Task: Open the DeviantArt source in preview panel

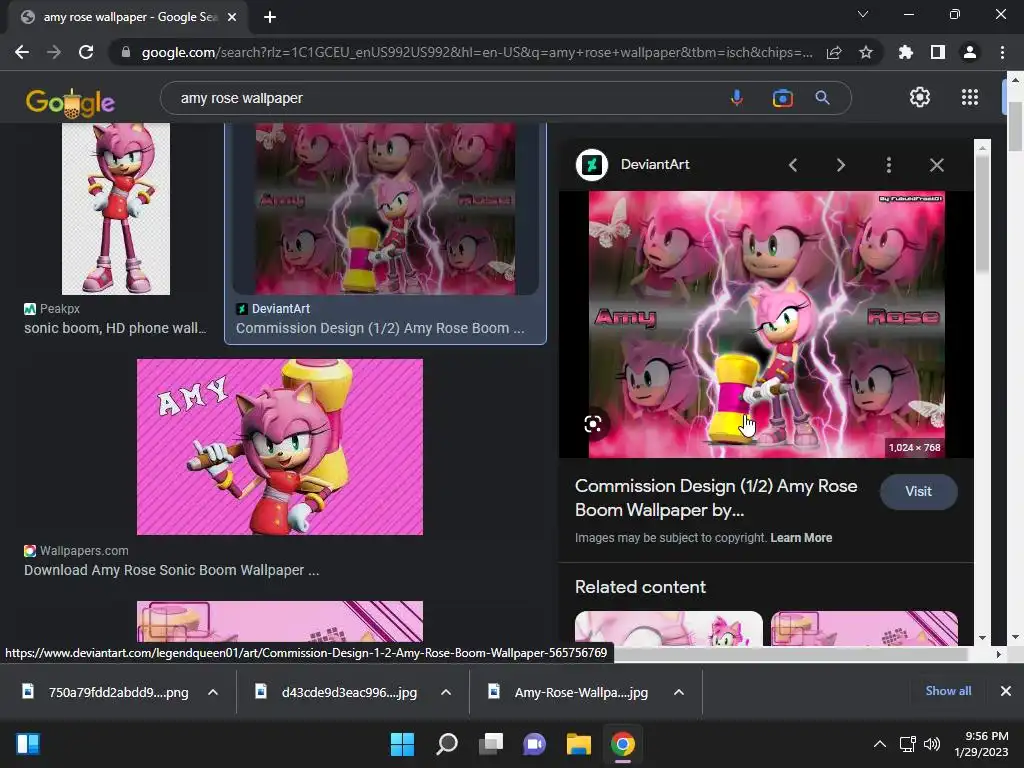Action: pyautogui.click(x=633, y=165)
